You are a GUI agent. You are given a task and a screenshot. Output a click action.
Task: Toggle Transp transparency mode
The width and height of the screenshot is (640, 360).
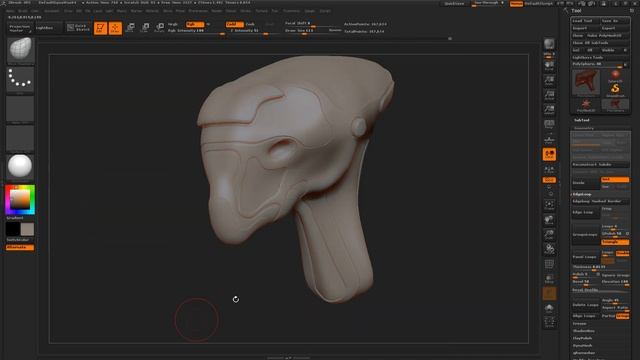(x=549, y=279)
